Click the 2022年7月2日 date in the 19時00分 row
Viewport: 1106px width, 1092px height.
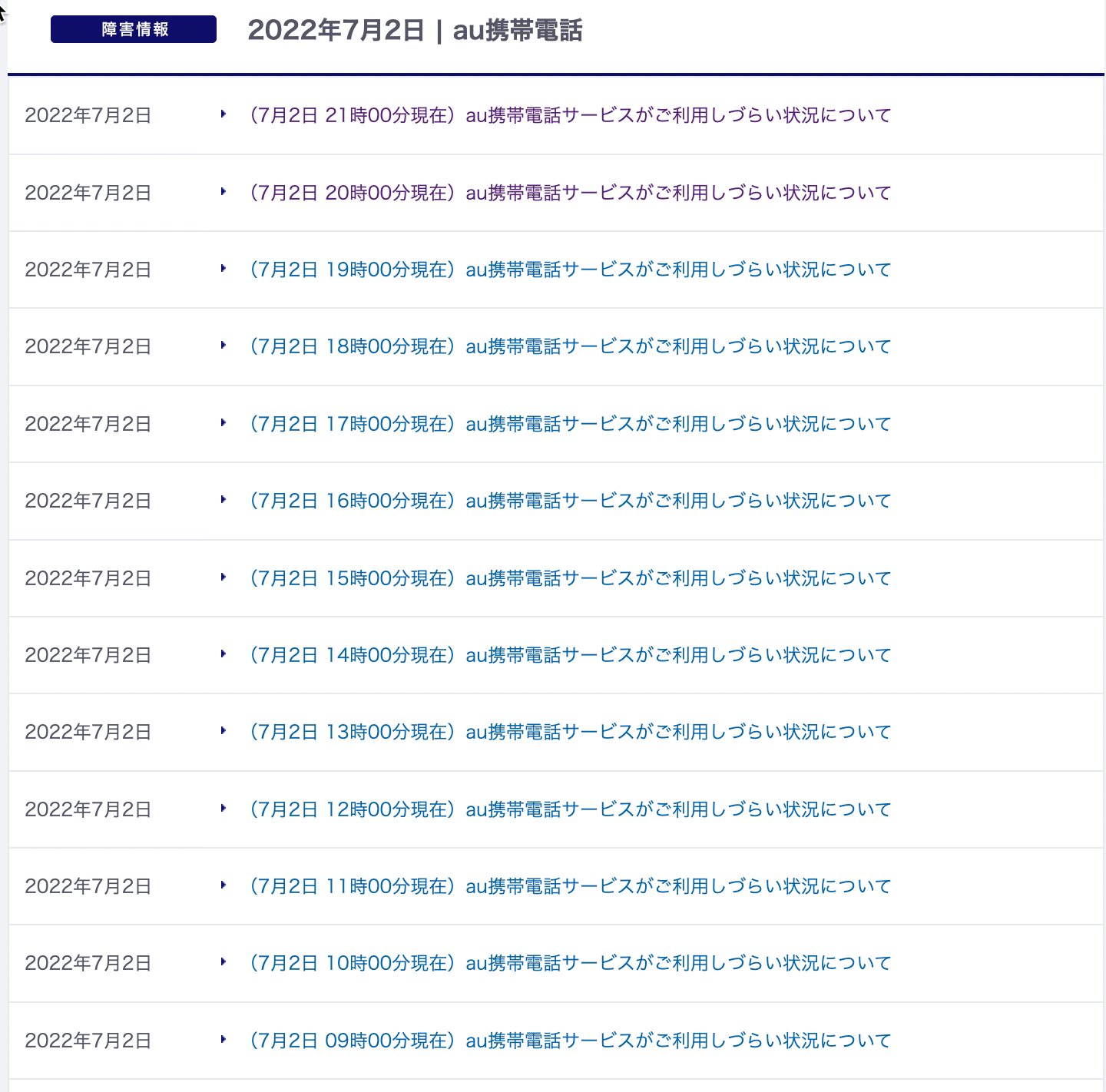click(88, 270)
